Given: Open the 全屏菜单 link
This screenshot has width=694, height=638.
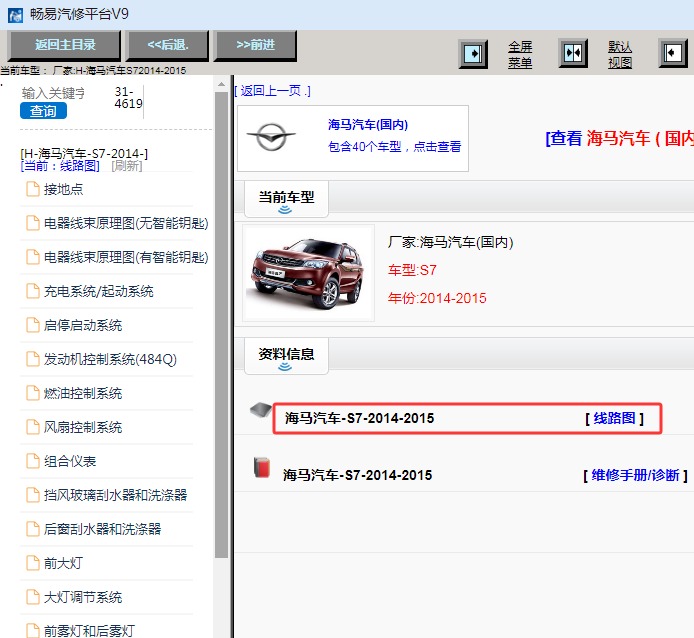Looking at the screenshot, I should [x=520, y=54].
